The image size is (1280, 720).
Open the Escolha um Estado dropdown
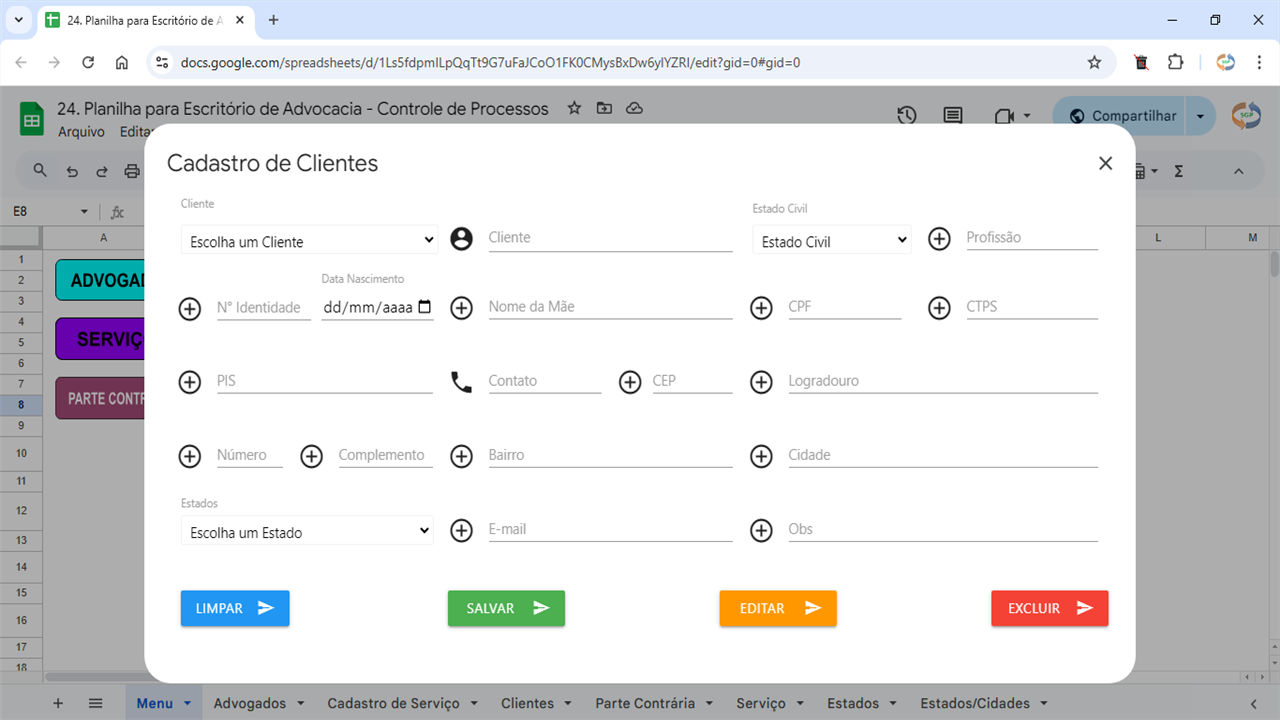(x=307, y=532)
